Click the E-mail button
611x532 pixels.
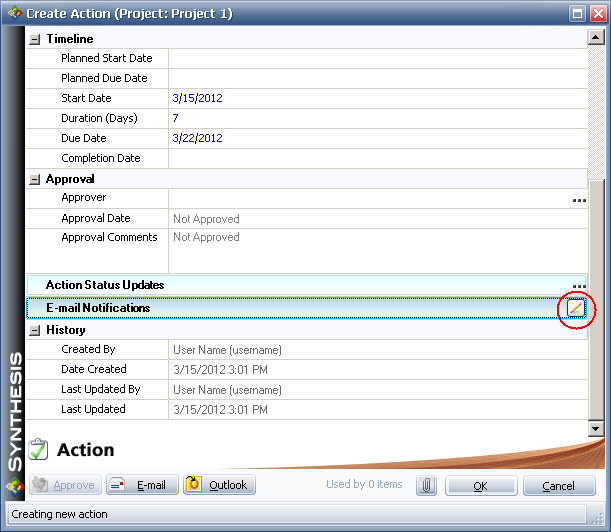click(142, 485)
